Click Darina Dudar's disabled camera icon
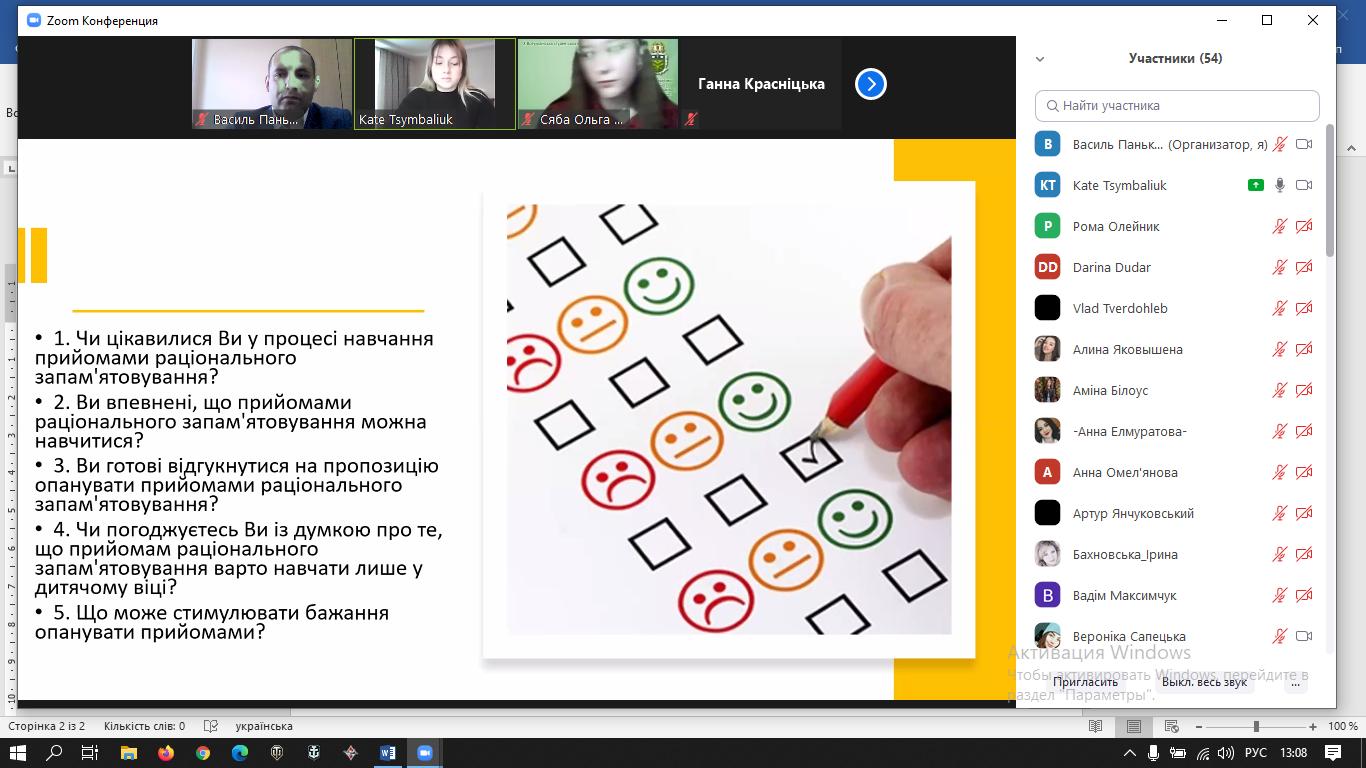1366x768 pixels. [x=1303, y=267]
